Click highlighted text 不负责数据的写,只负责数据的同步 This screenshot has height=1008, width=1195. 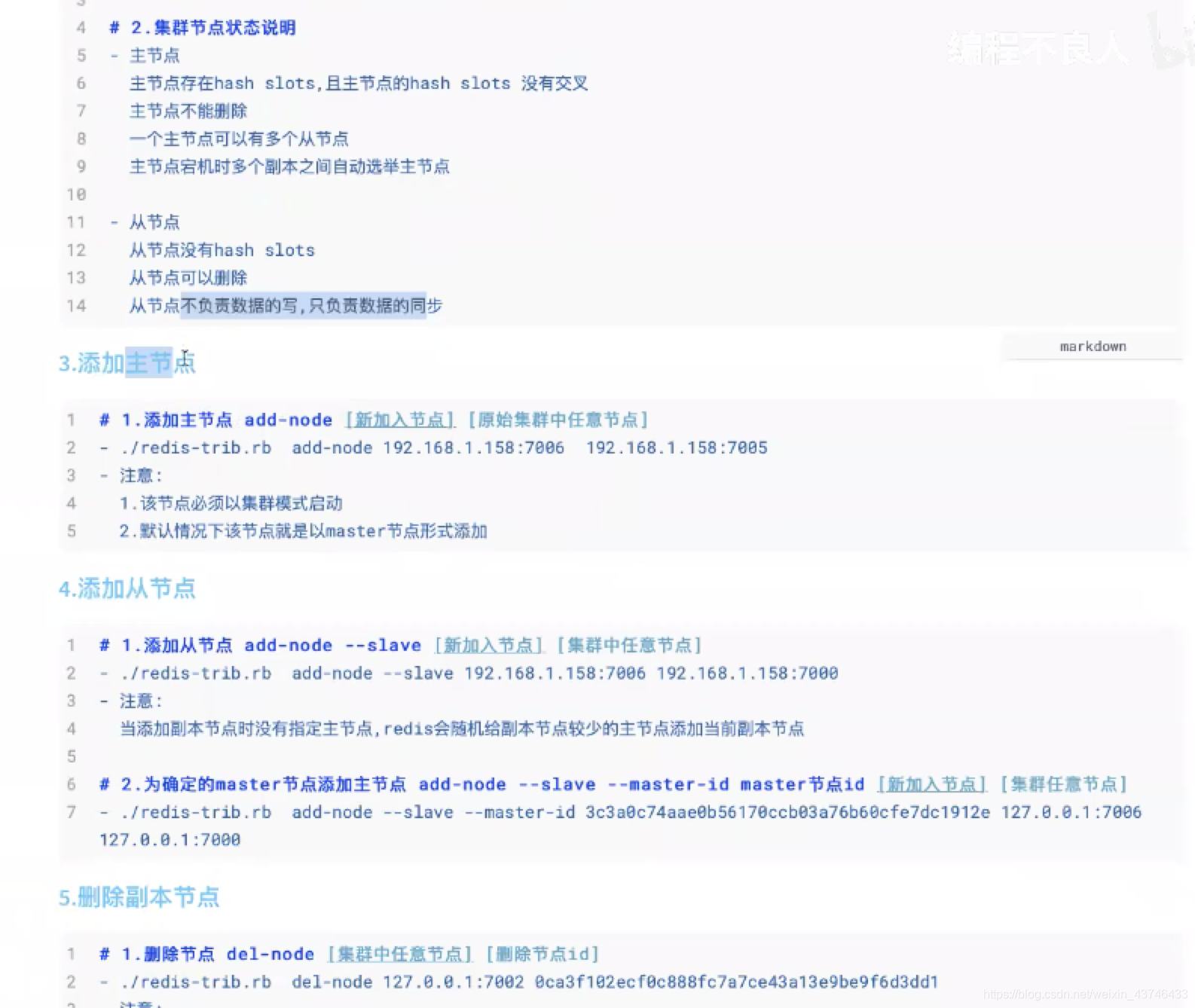(304, 306)
